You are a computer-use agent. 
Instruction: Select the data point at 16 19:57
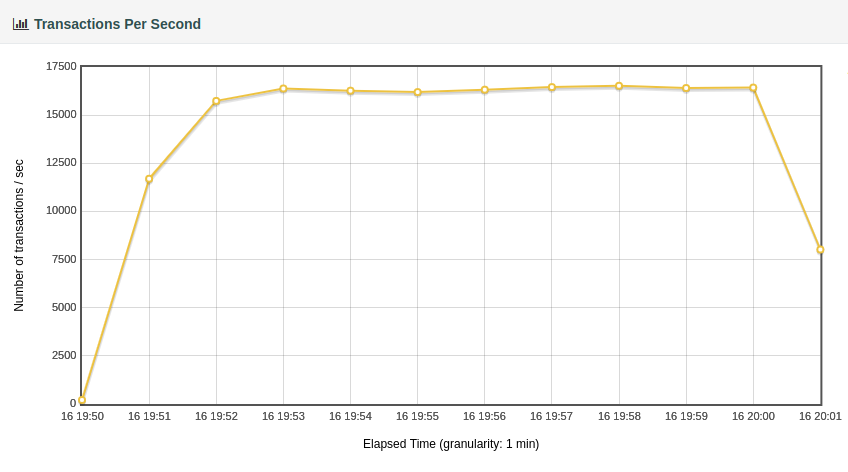(x=552, y=87)
